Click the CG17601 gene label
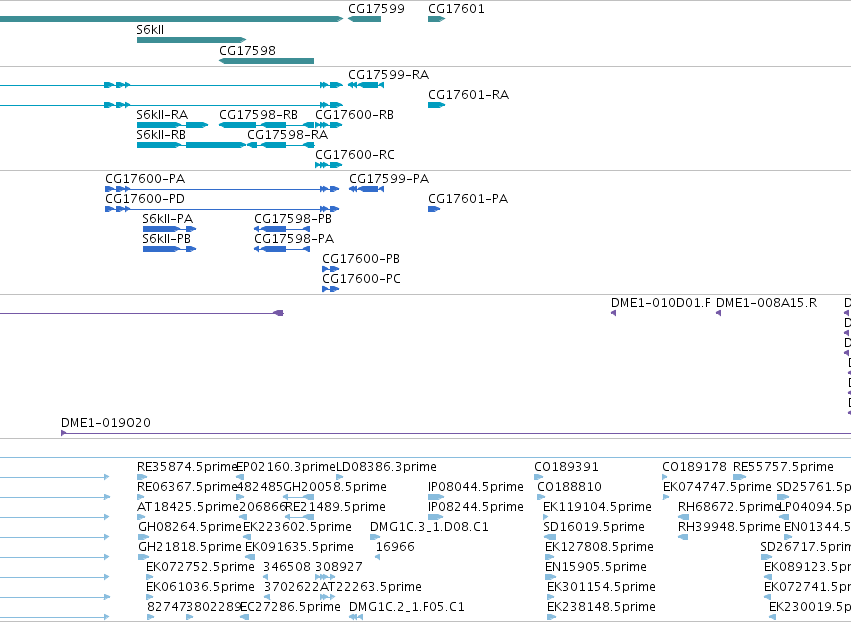The image size is (851, 622). [x=456, y=9]
